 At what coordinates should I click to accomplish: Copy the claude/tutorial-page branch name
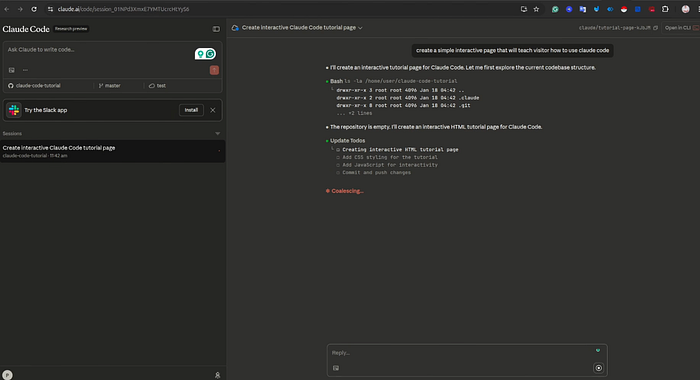click(x=655, y=28)
